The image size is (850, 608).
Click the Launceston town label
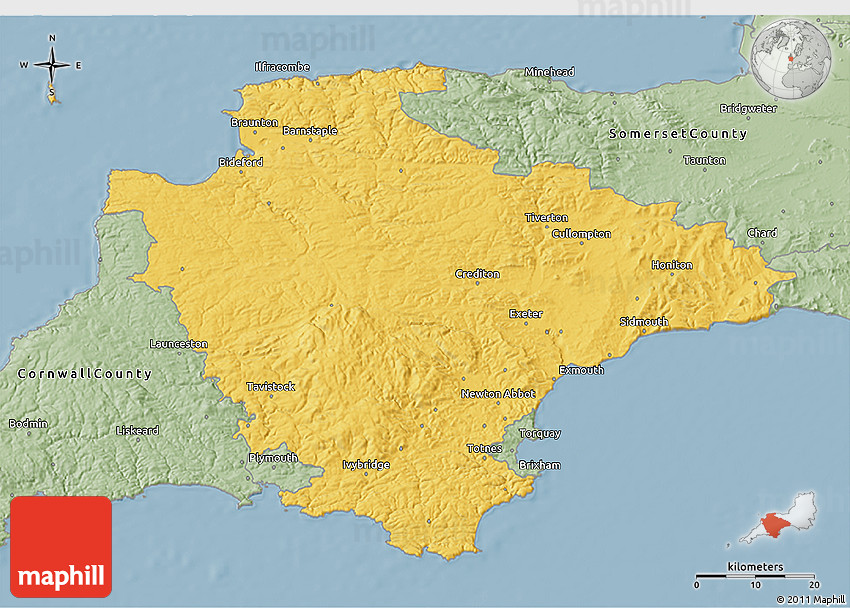(178, 344)
